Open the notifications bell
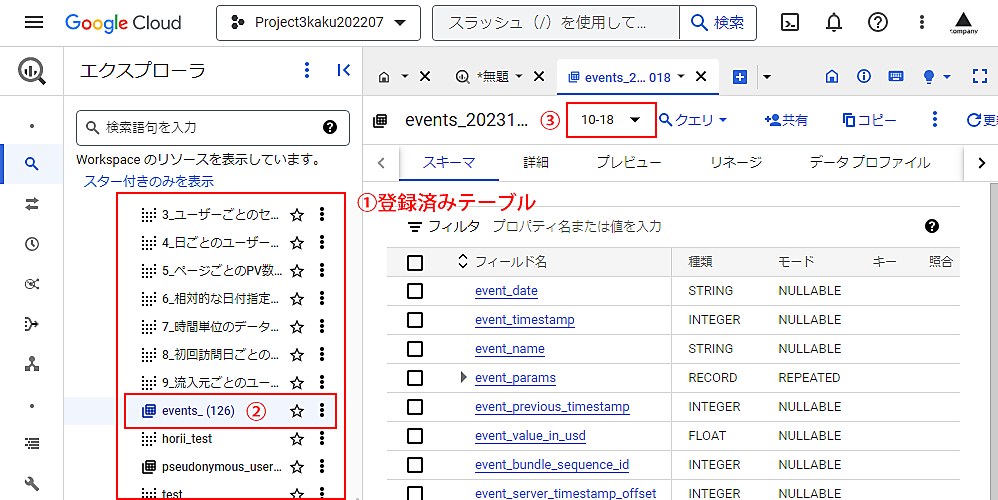 [834, 22]
